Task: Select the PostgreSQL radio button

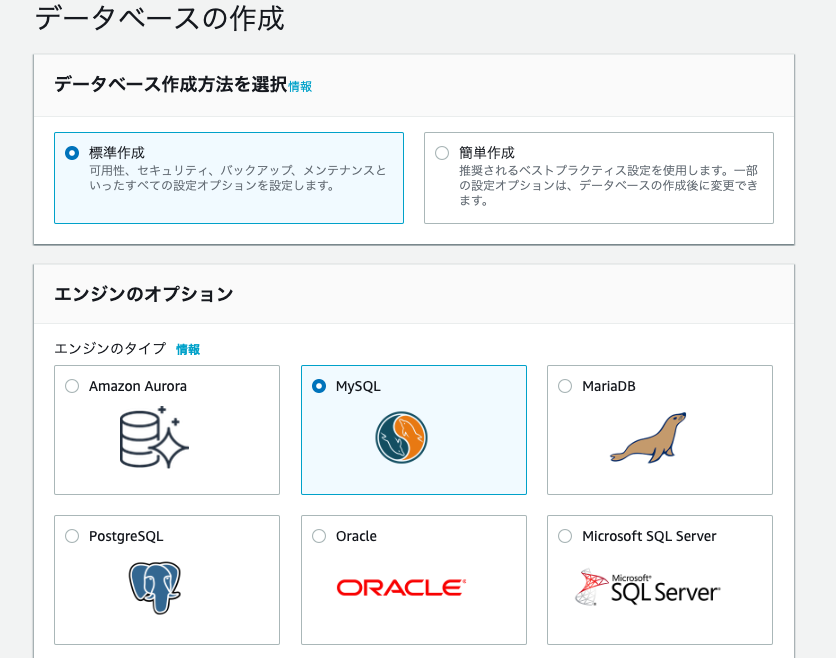Action: (x=71, y=536)
